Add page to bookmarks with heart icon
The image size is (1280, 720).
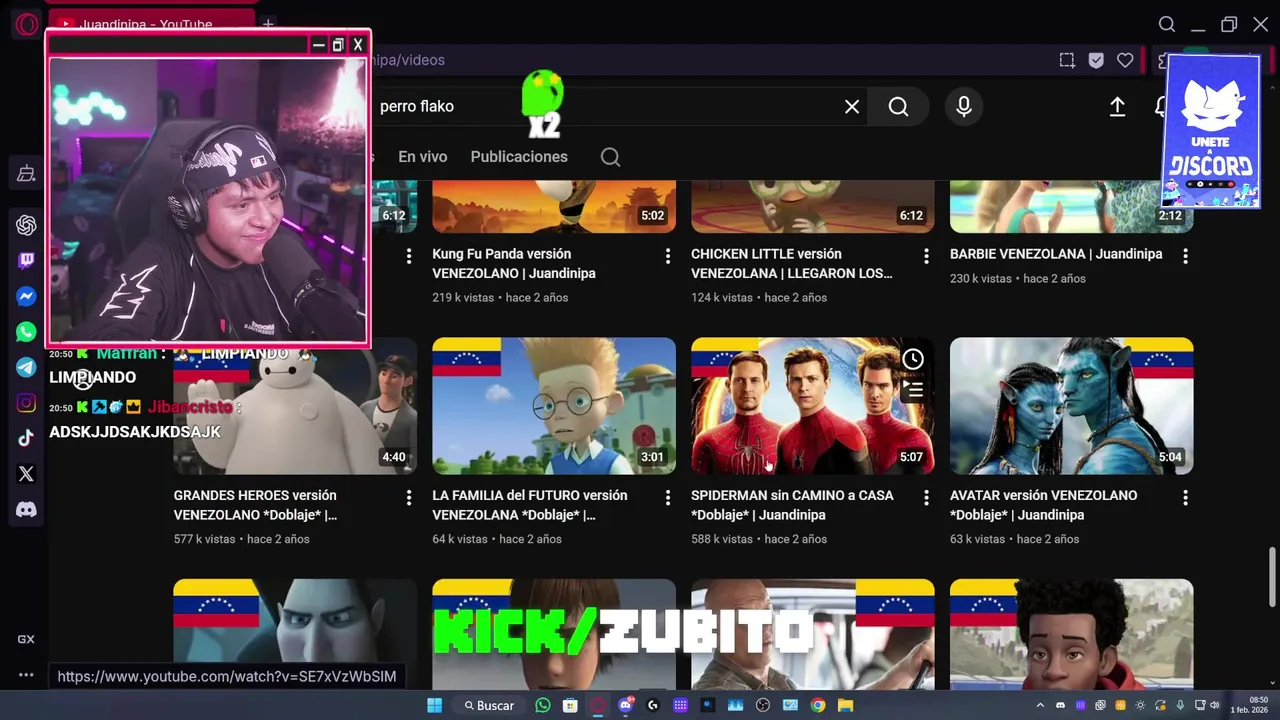coord(1125,60)
